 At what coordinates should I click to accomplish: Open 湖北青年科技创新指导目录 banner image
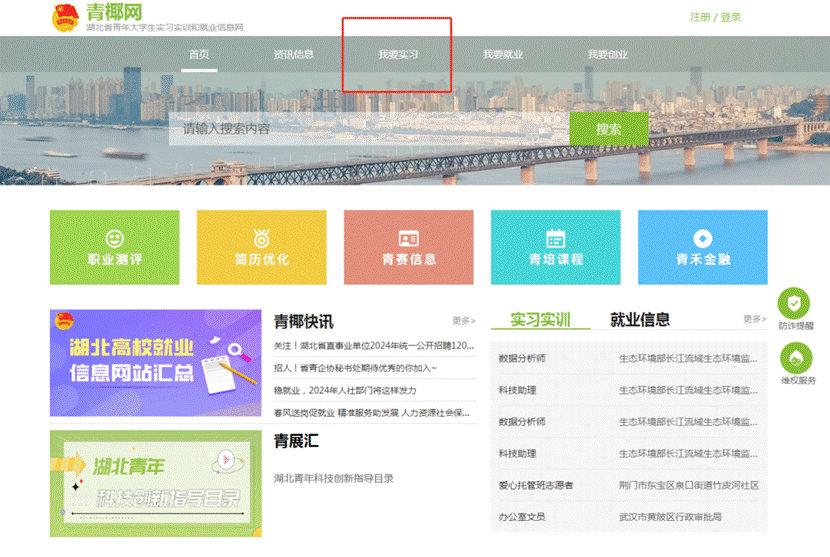click(x=156, y=483)
